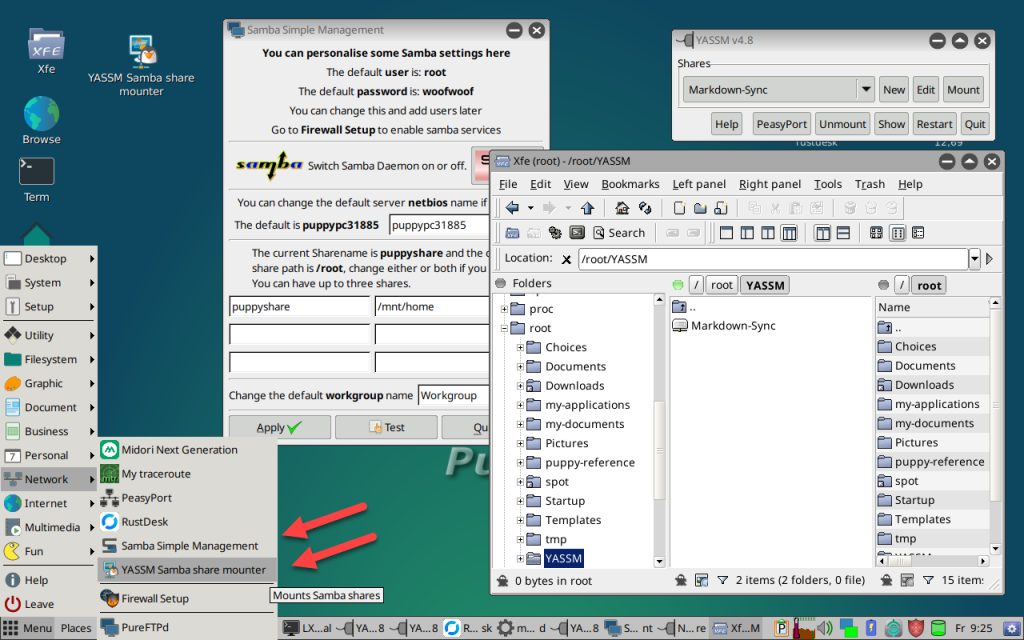
Task: Create new file in Xfe toolbar
Action: click(679, 208)
